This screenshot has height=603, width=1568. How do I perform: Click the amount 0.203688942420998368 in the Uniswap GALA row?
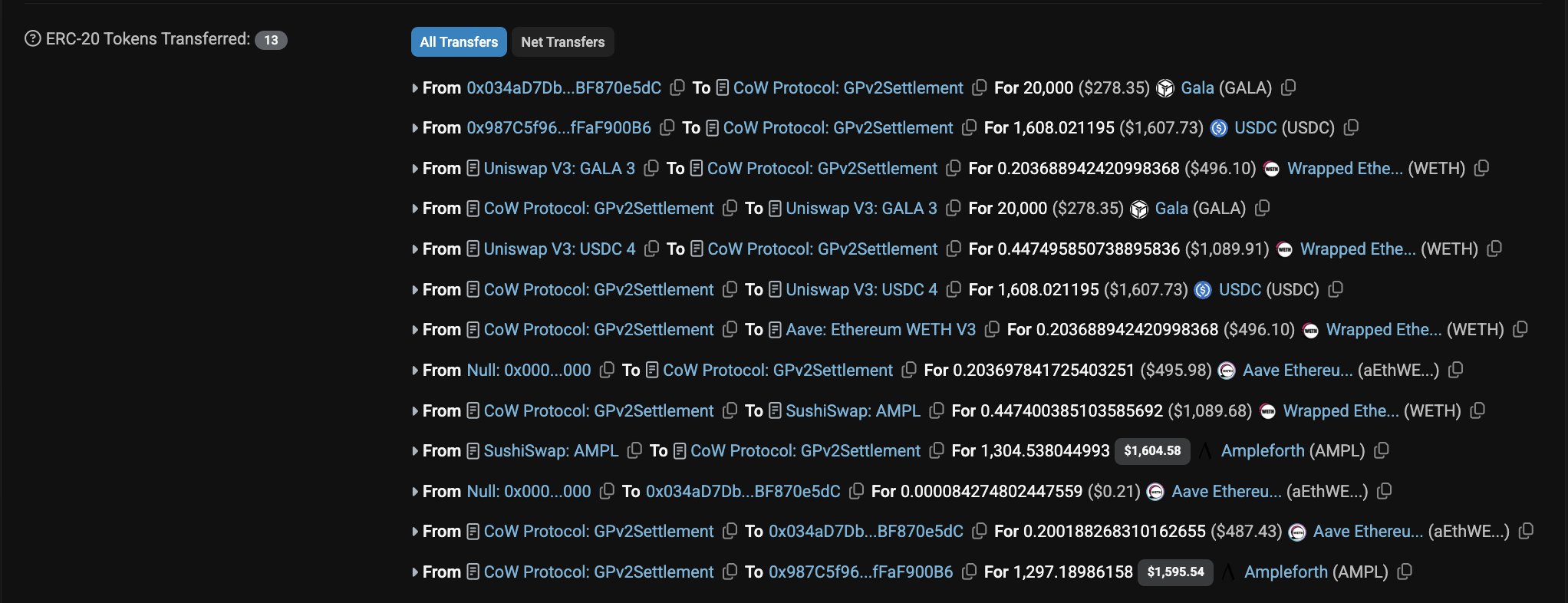coord(1088,169)
